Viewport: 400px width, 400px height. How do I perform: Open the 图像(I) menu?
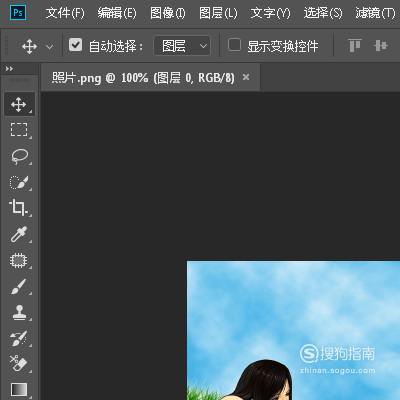pyautogui.click(x=168, y=13)
